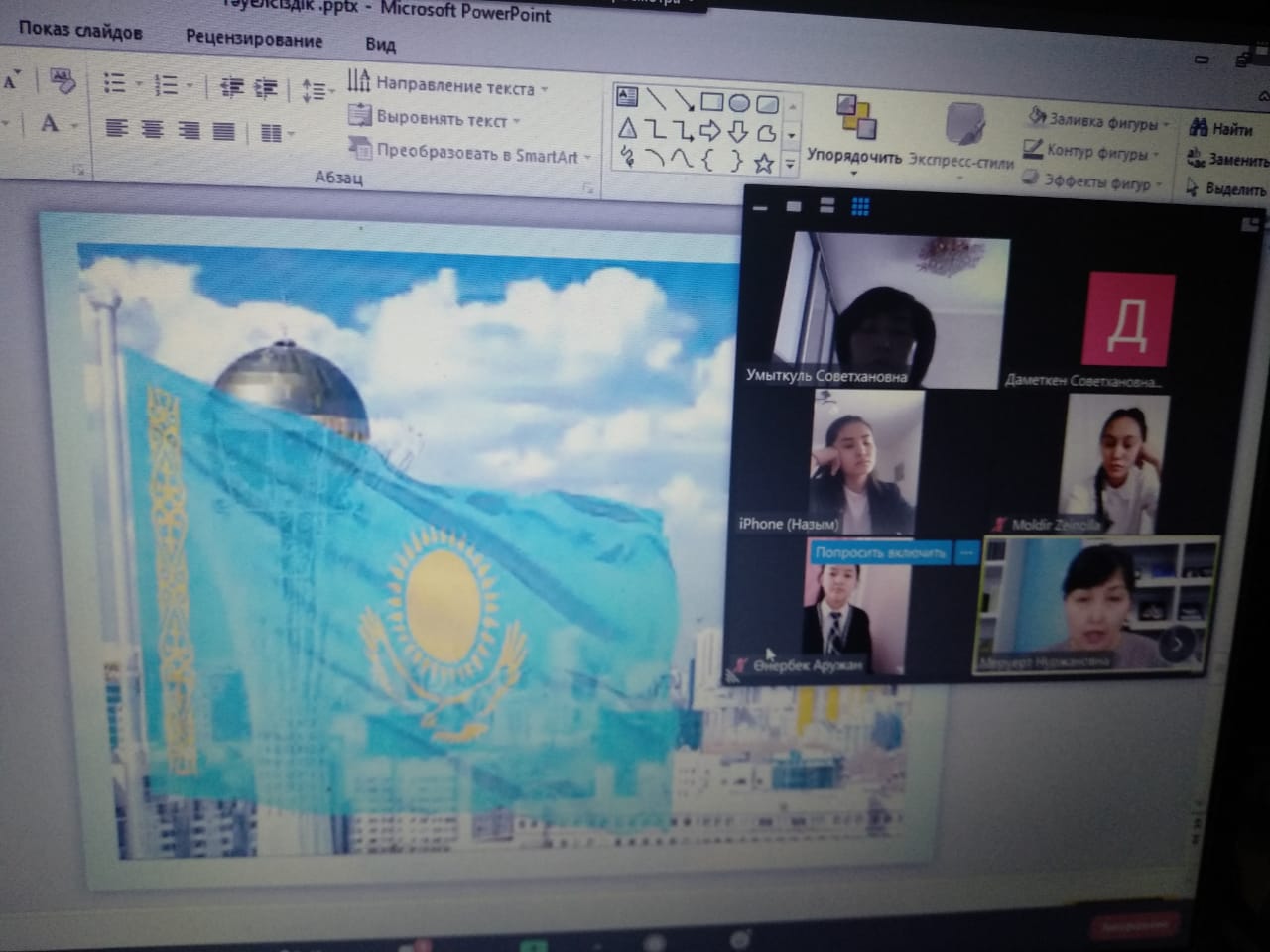Image resolution: width=1270 pixels, height=952 pixels.
Task: Open Экспресс-стили quick styles gallery
Action: 960,140
